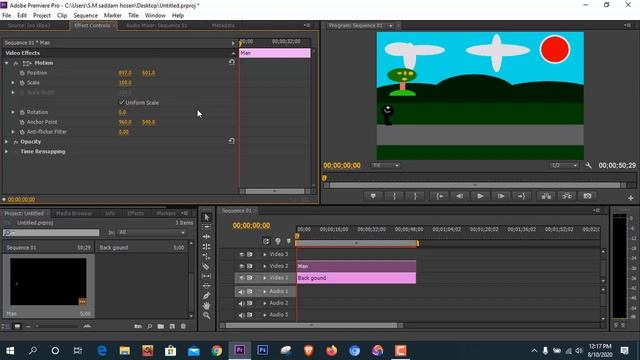This screenshot has height=360, width=640.
Task: Select the Rate Stretch tool
Action: pos(207,256)
